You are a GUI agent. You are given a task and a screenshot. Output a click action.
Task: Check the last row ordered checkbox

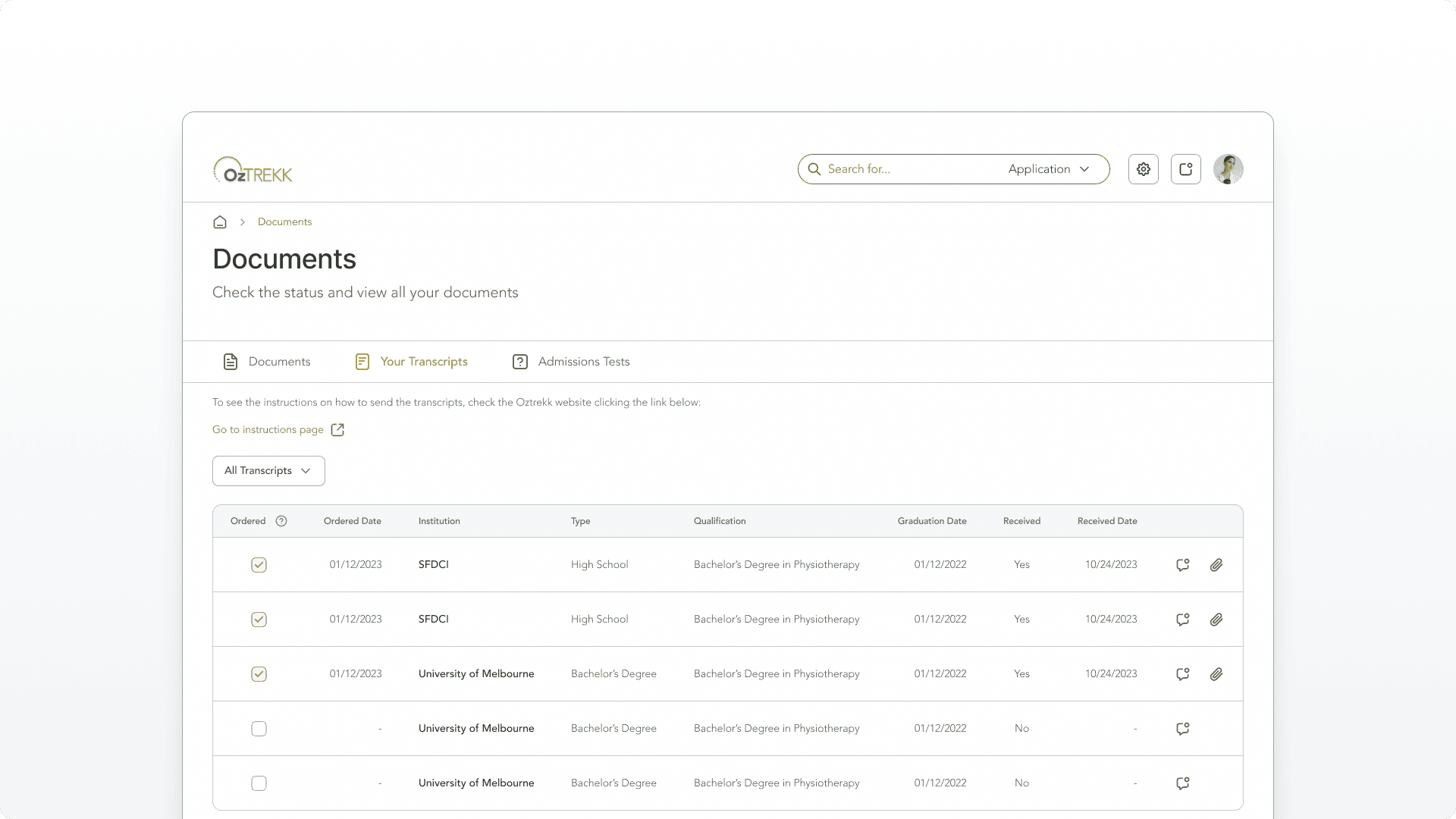(x=259, y=783)
